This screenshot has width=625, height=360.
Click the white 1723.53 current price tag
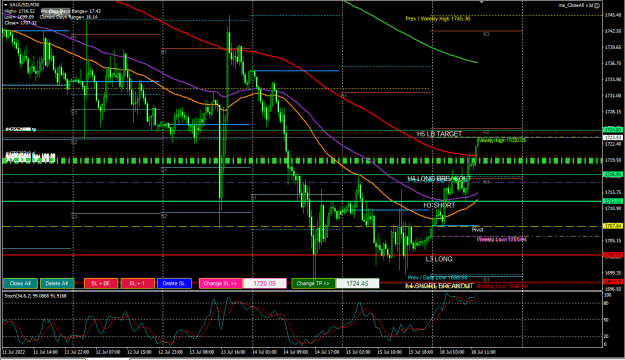tap(613, 138)
